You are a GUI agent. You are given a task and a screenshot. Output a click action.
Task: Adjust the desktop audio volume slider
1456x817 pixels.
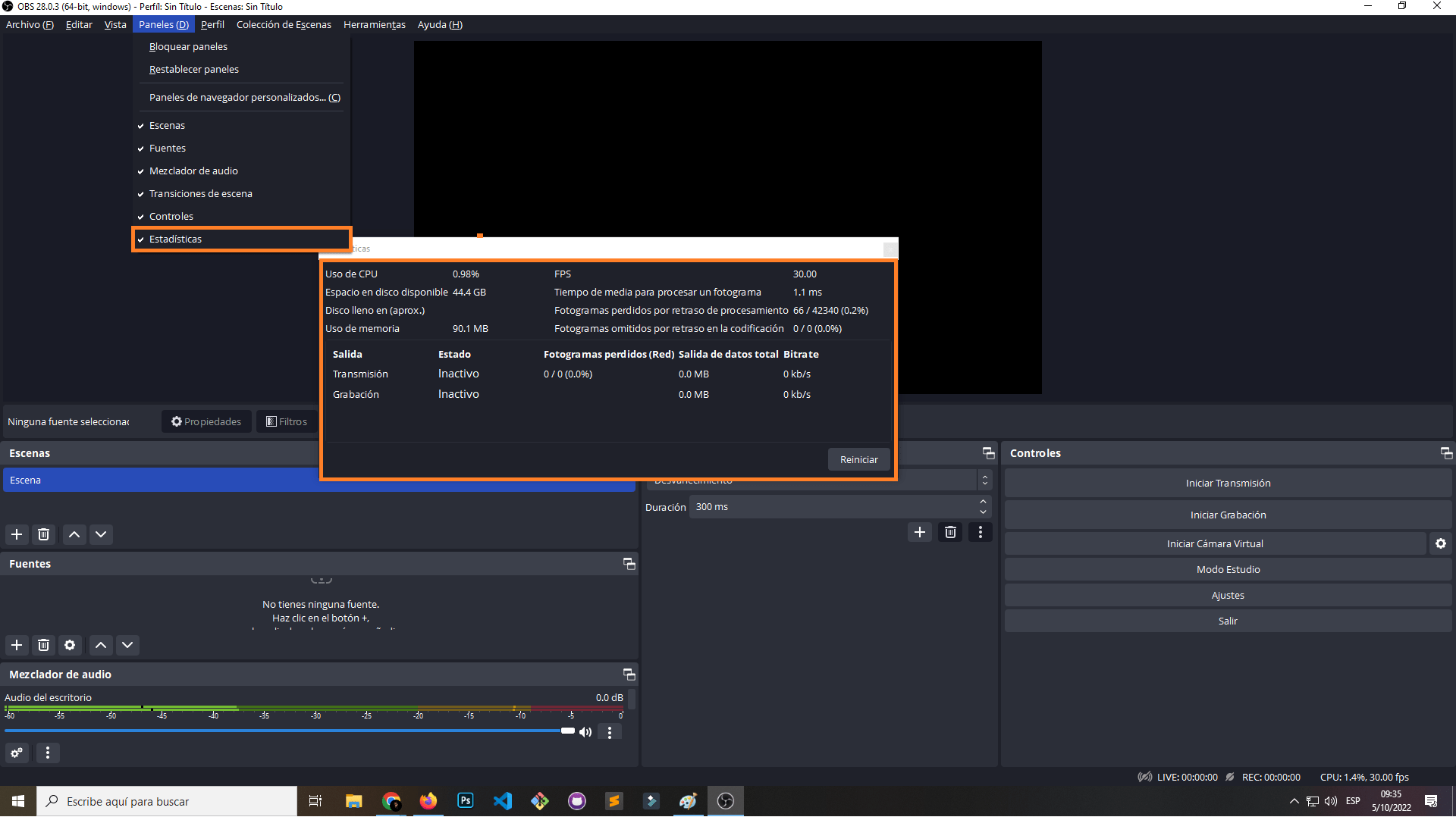point(567,731)
